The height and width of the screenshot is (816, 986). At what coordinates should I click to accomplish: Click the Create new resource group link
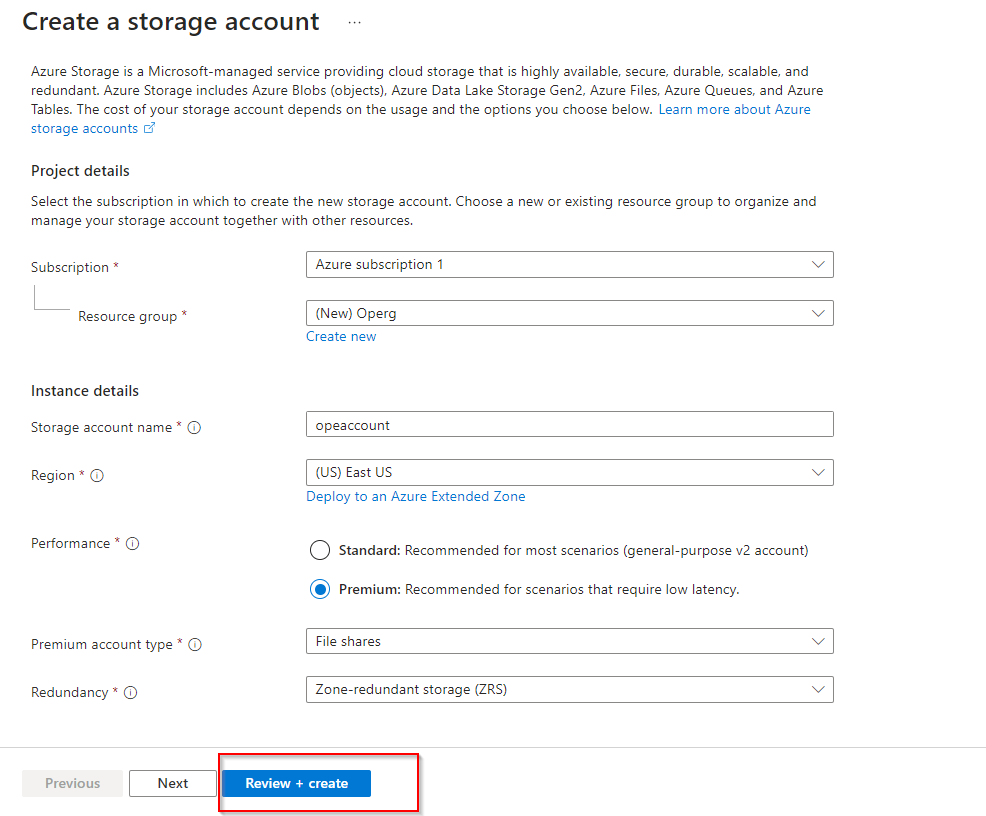point(341,337)
